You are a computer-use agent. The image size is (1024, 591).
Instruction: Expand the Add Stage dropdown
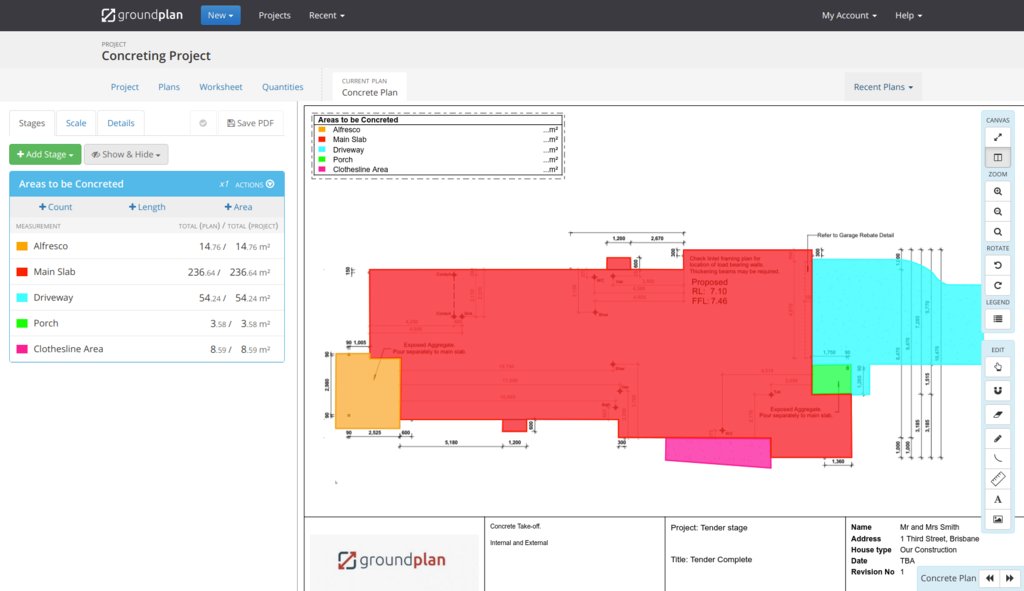[44, 154]
